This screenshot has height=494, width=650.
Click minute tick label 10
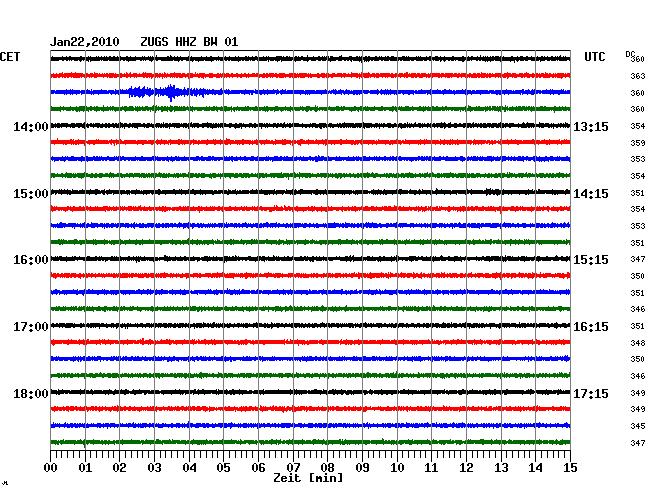tap(397, 468)
